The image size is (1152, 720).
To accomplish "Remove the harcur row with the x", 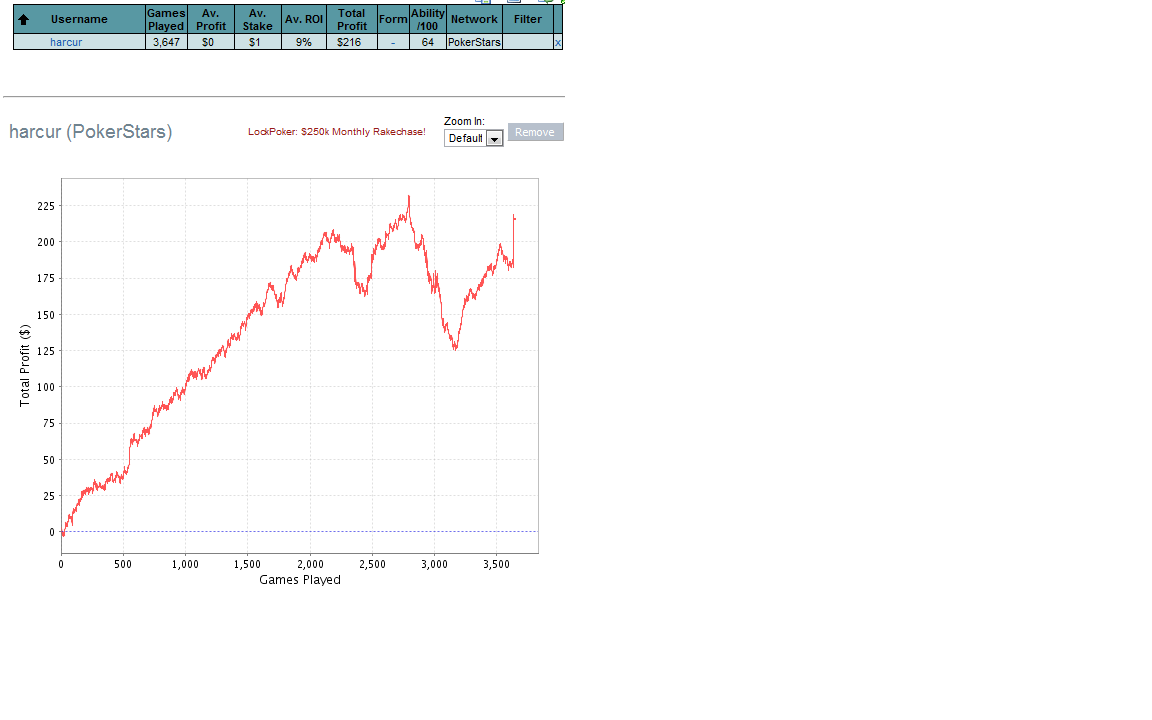I will point(558,43).
